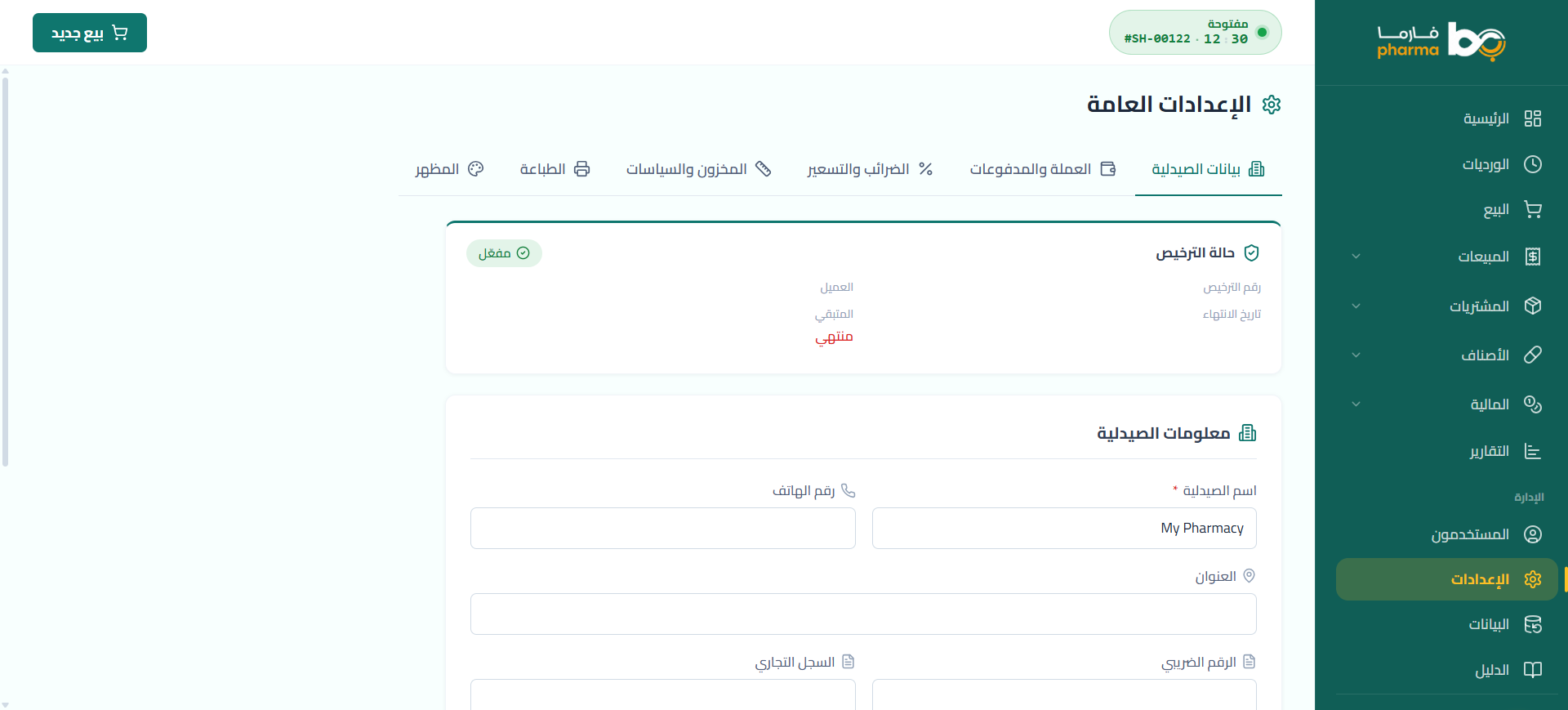The width and height of the screenshot is (1568, 710).
Task: Open الدليل sidebar link
Action: [x=1447, y=670]
